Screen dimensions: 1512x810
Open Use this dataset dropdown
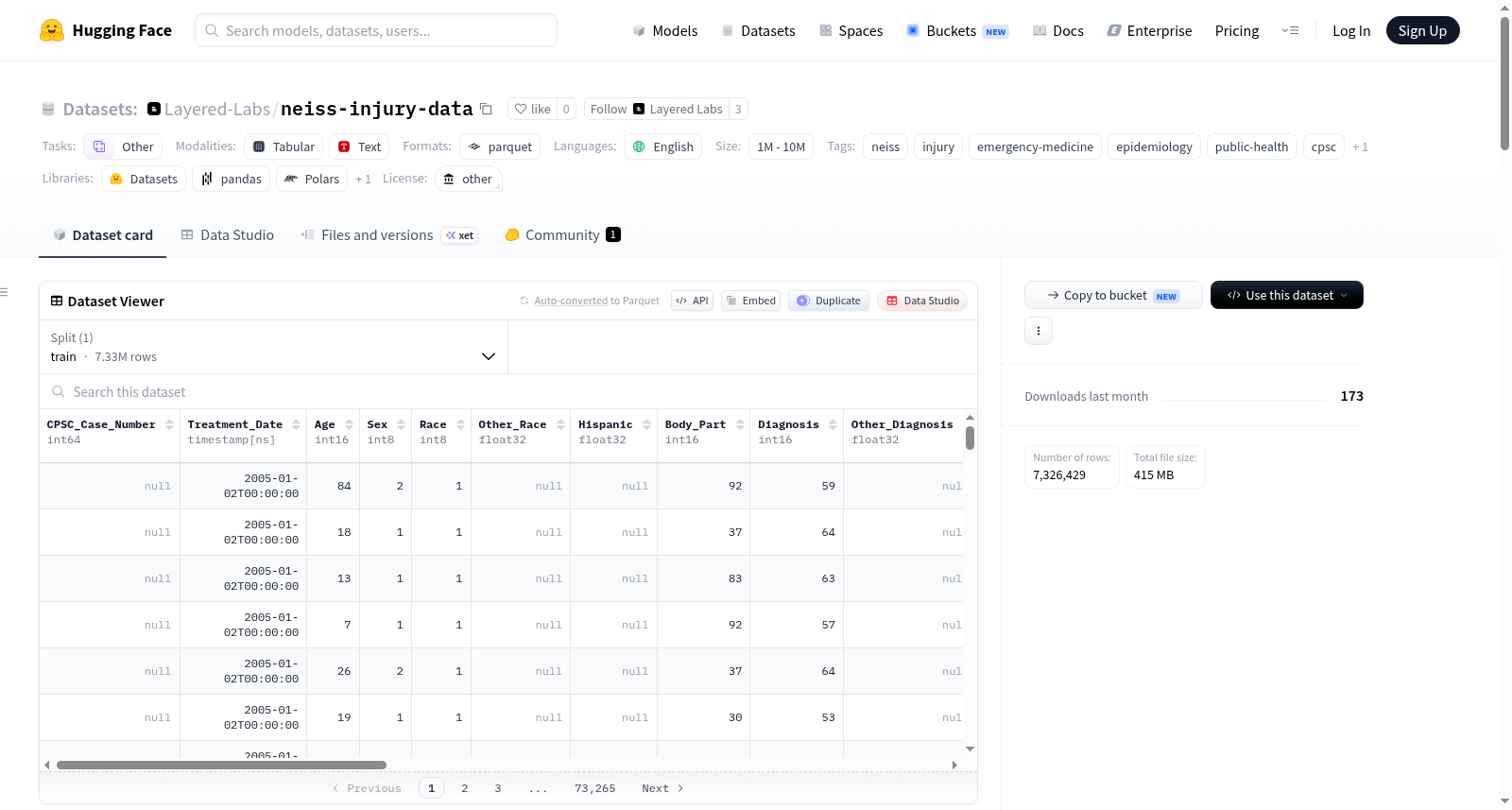point(1286,295)
